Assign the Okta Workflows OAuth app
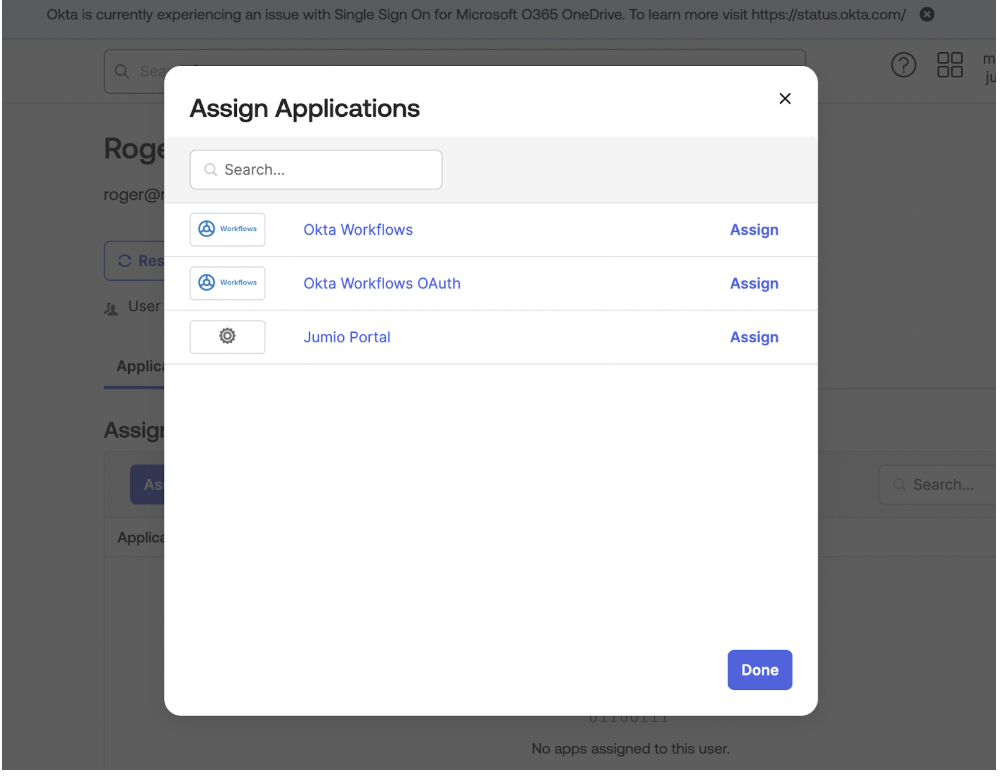1000x776 pixels. tap(754, 284)
